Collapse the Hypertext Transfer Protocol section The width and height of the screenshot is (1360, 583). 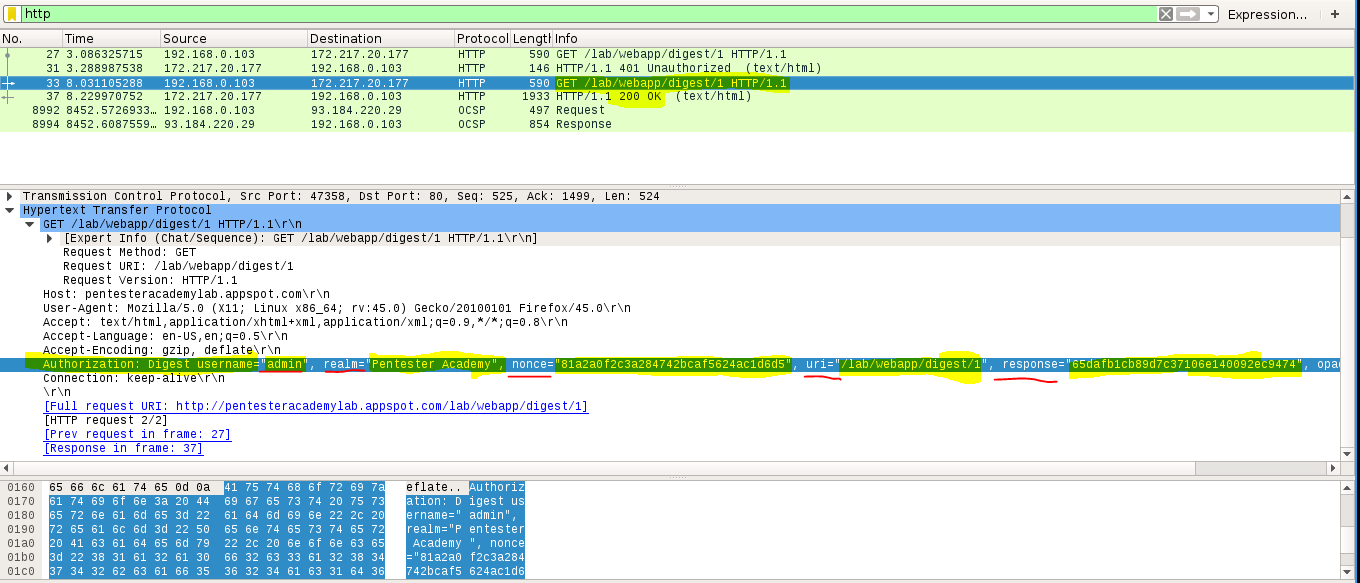tap(10, 211)
